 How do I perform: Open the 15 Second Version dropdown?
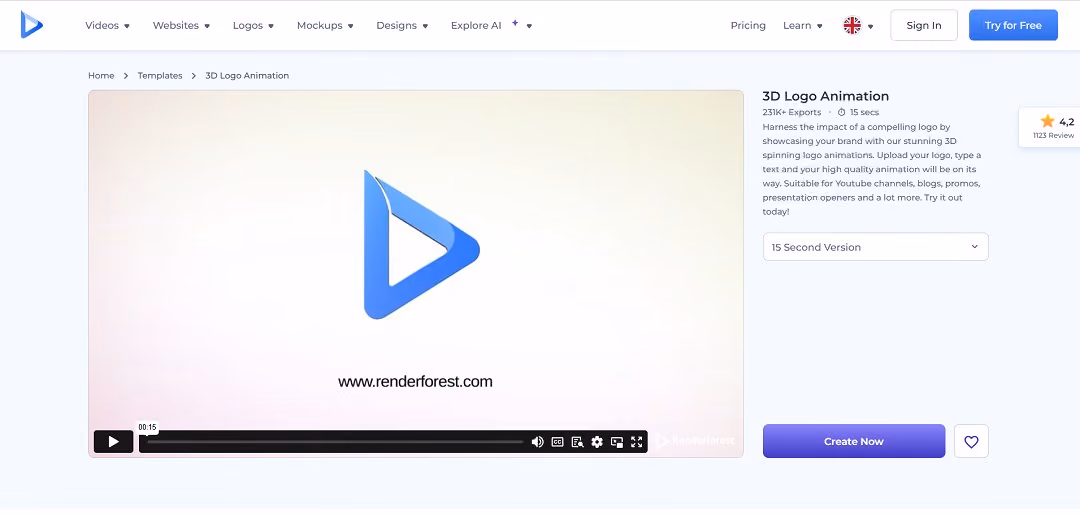coord(875,247)
